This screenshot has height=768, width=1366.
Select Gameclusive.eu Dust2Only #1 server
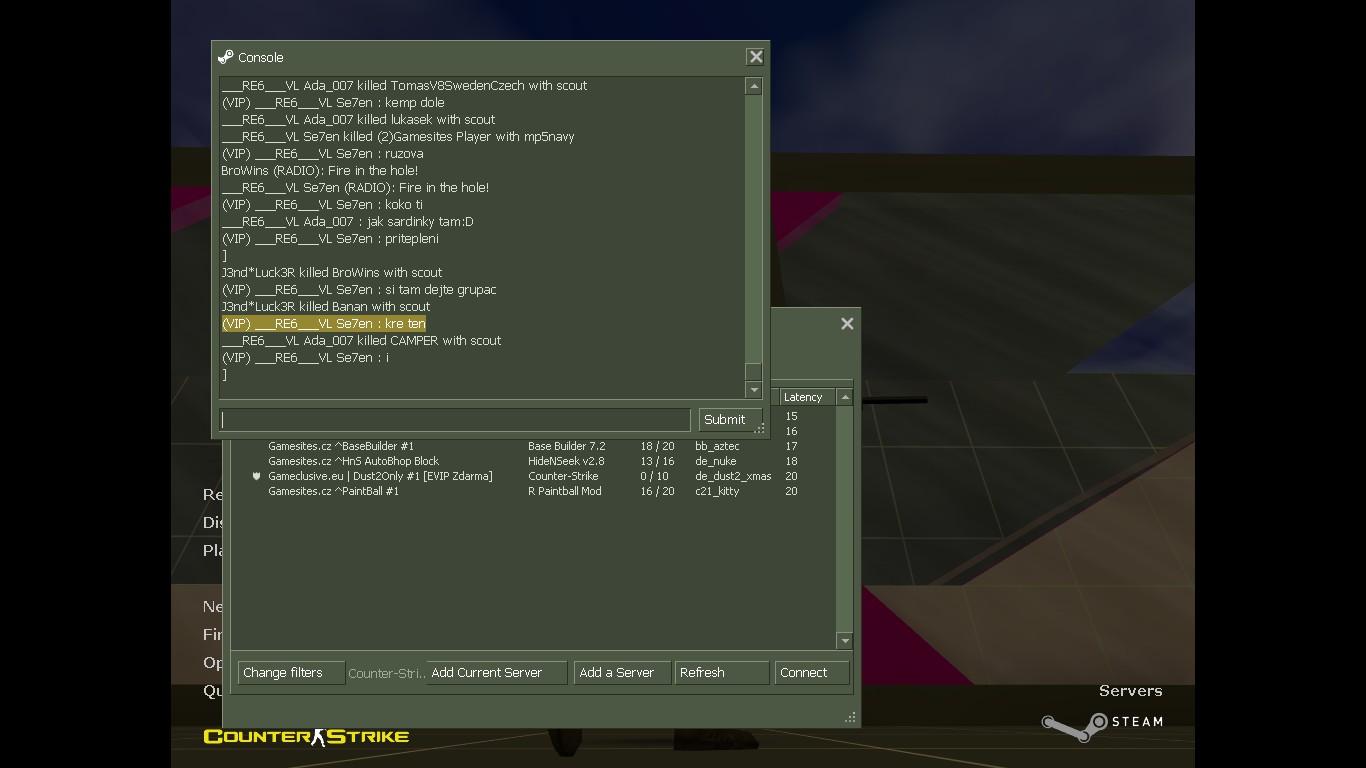[x=380, y=476]
